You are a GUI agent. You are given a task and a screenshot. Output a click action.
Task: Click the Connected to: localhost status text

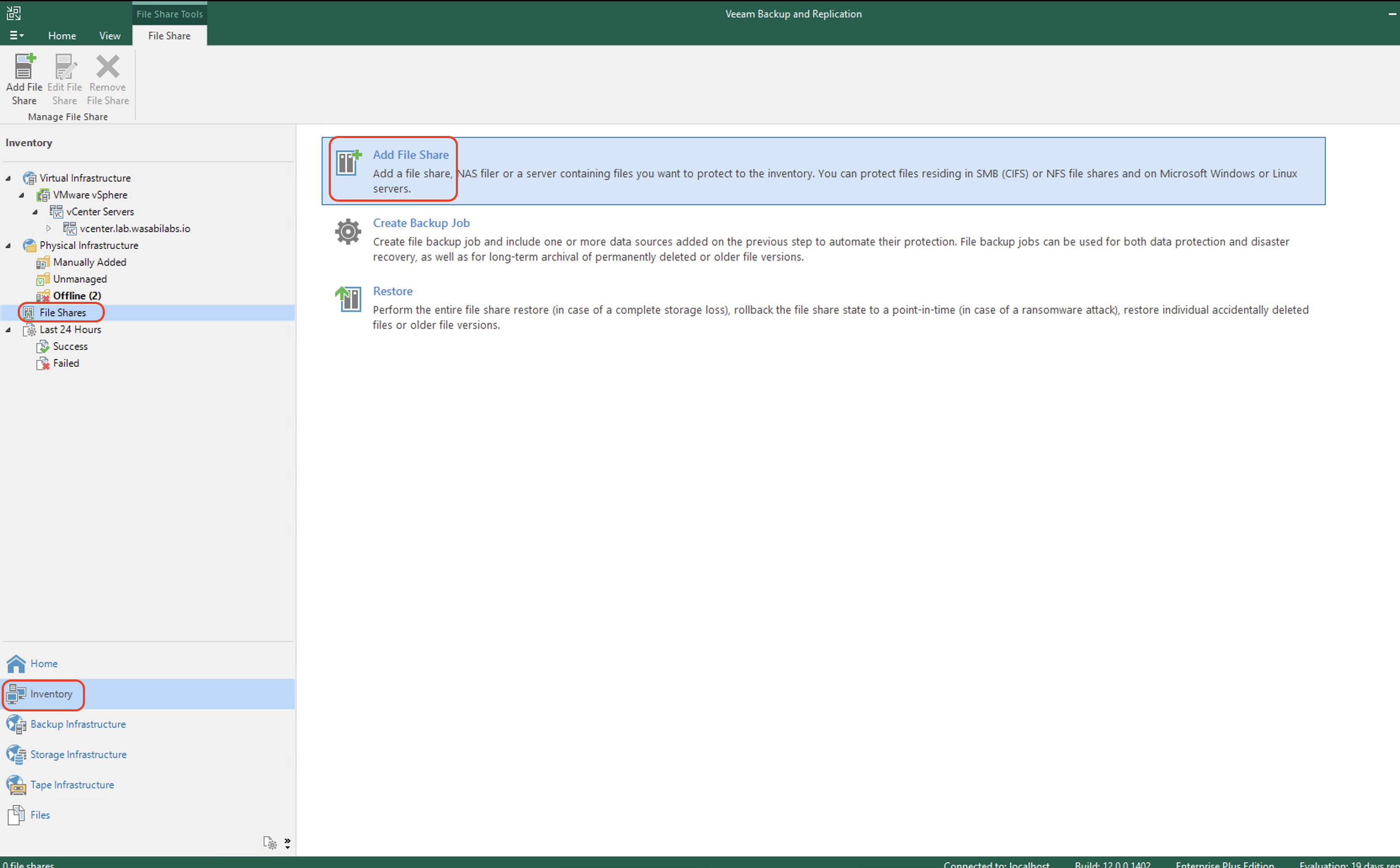[996, 864]
